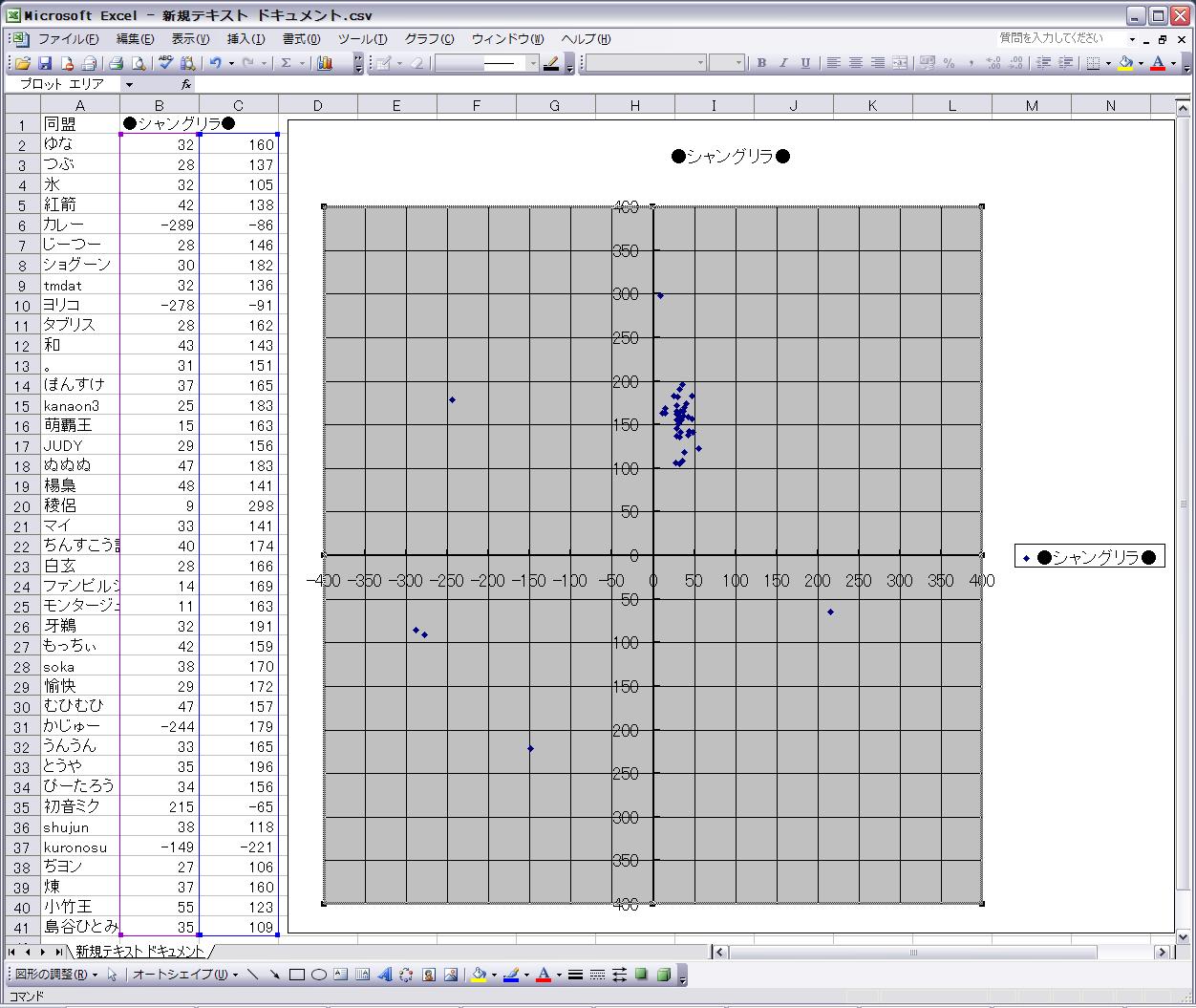This screenshot has height=1008, width=1196.
Task: Click the yellow fill color button in formatting toolbar
Action: [1125, 63]
